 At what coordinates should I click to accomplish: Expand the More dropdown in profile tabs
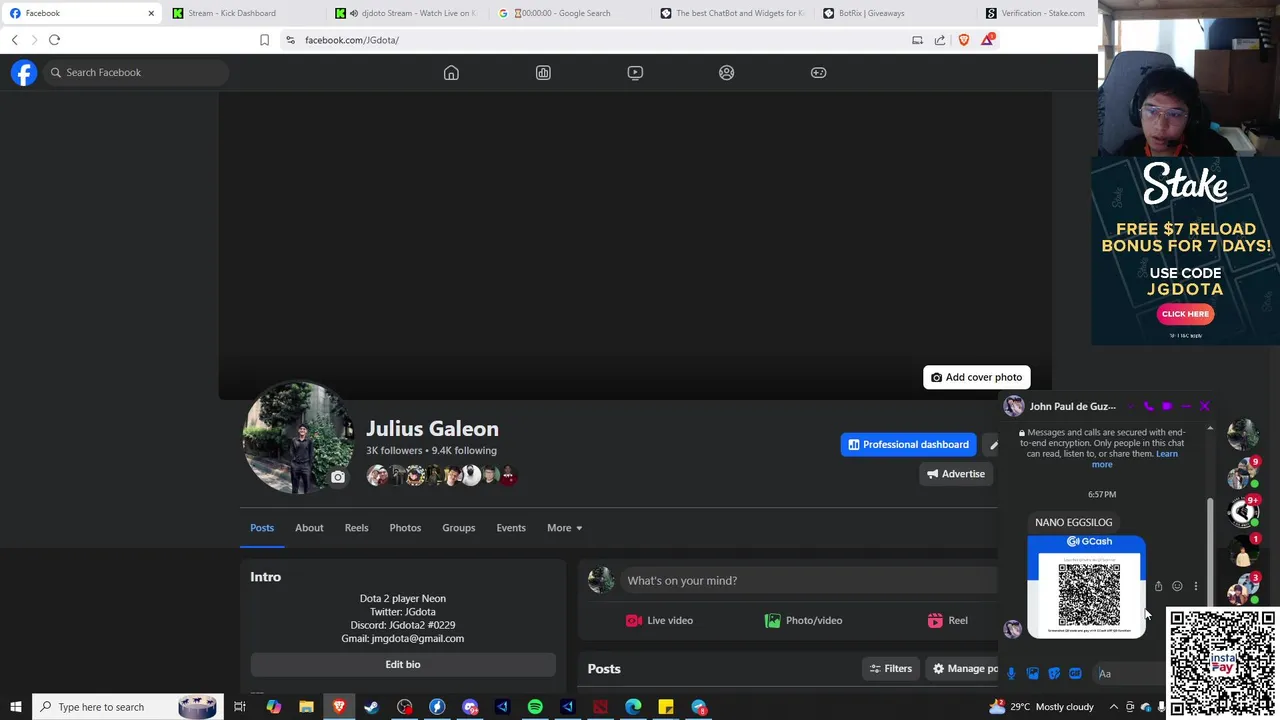tap(564, 528)
